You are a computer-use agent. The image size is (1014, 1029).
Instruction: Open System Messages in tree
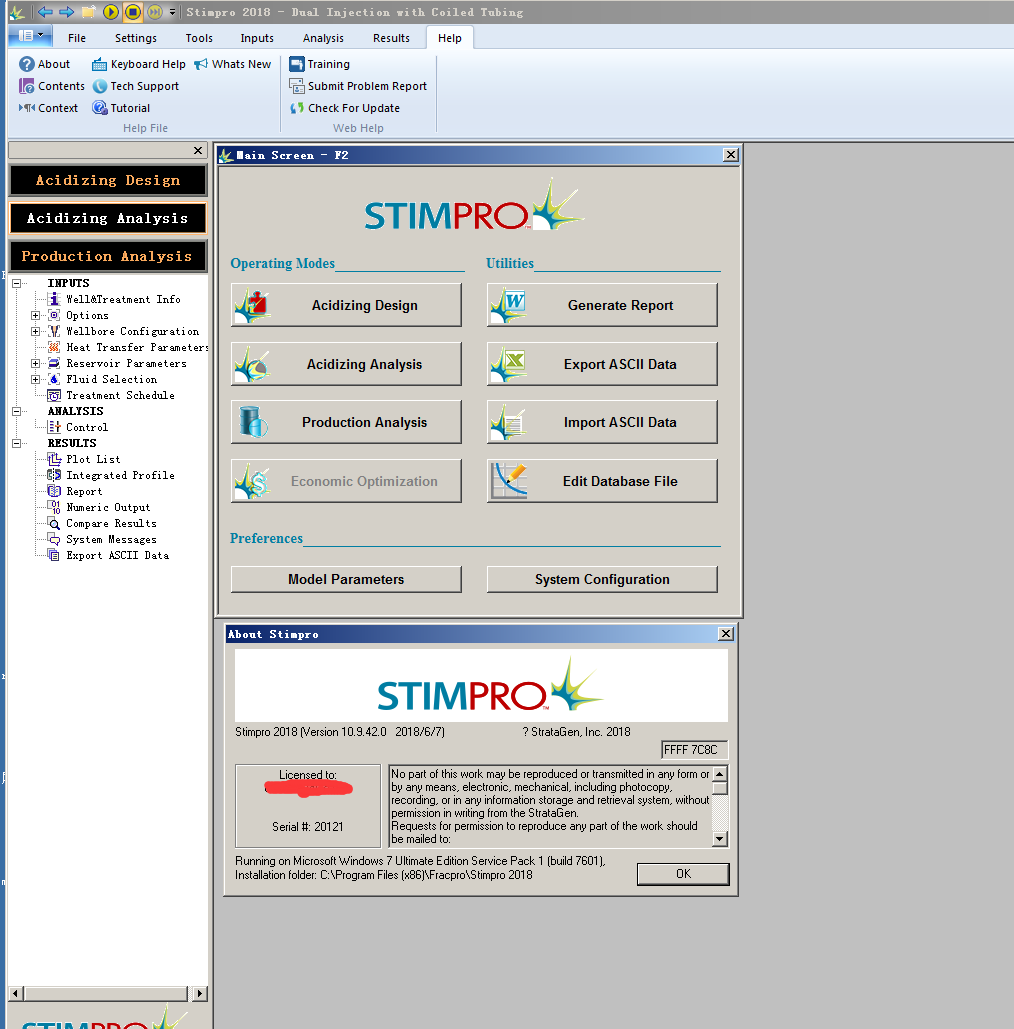point(111,539)
